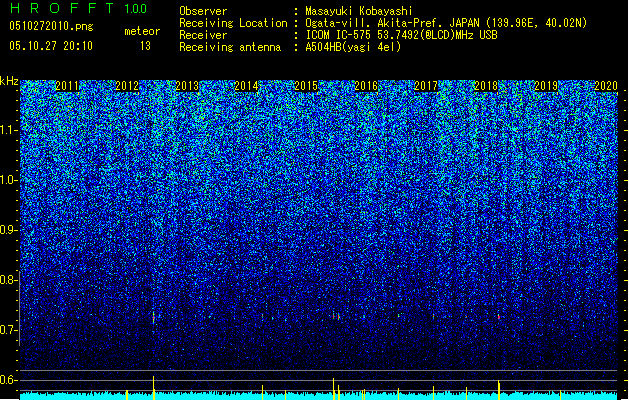Screen dimensions: 629x400
Task: Select the timestamp 05.10.27 20:10
Action: coord(51,46)
